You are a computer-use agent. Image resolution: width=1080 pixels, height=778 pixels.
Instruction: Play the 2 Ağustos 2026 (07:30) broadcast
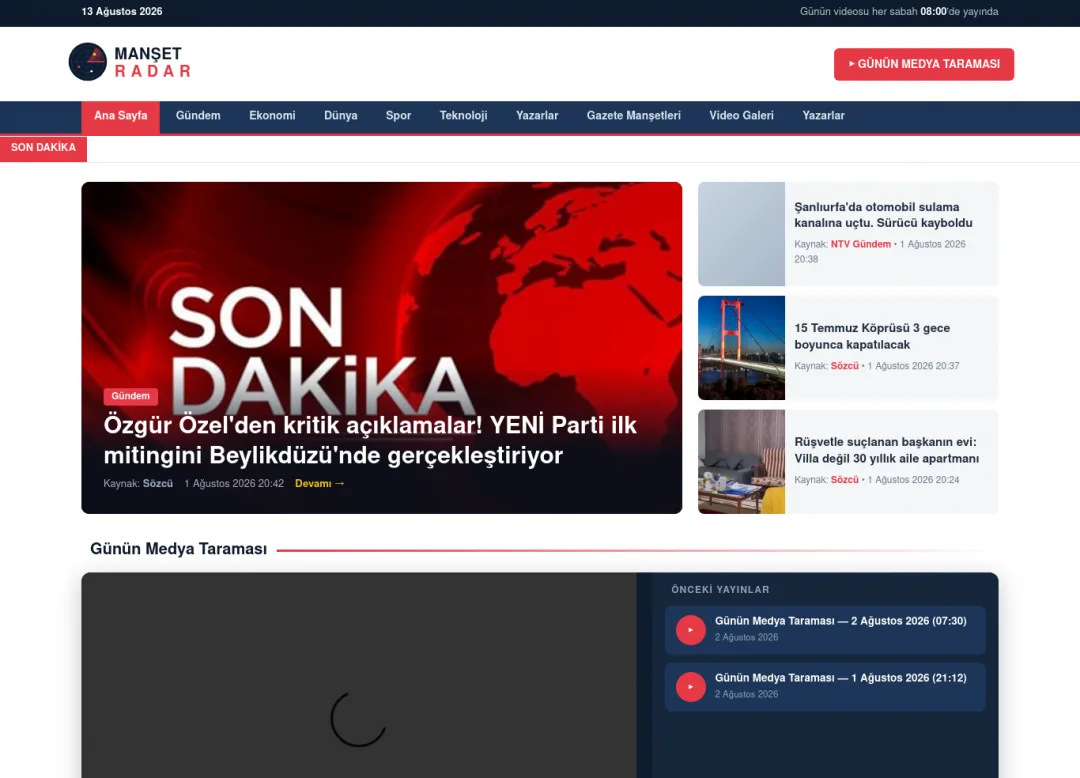[825, 629]
